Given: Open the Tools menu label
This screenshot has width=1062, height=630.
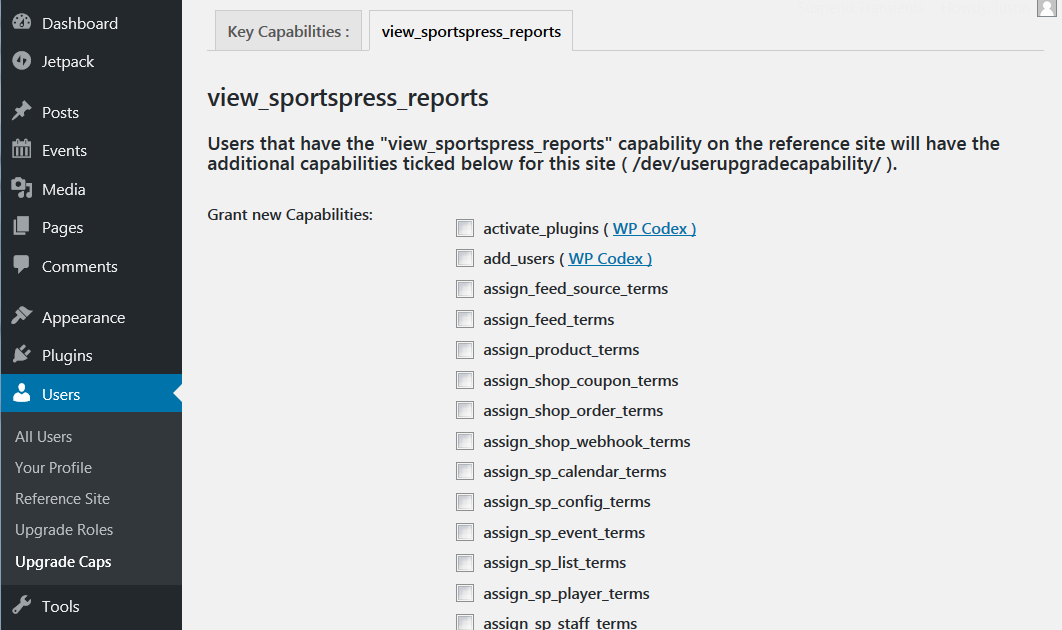Looking at the screenshot, I should 60,606.
